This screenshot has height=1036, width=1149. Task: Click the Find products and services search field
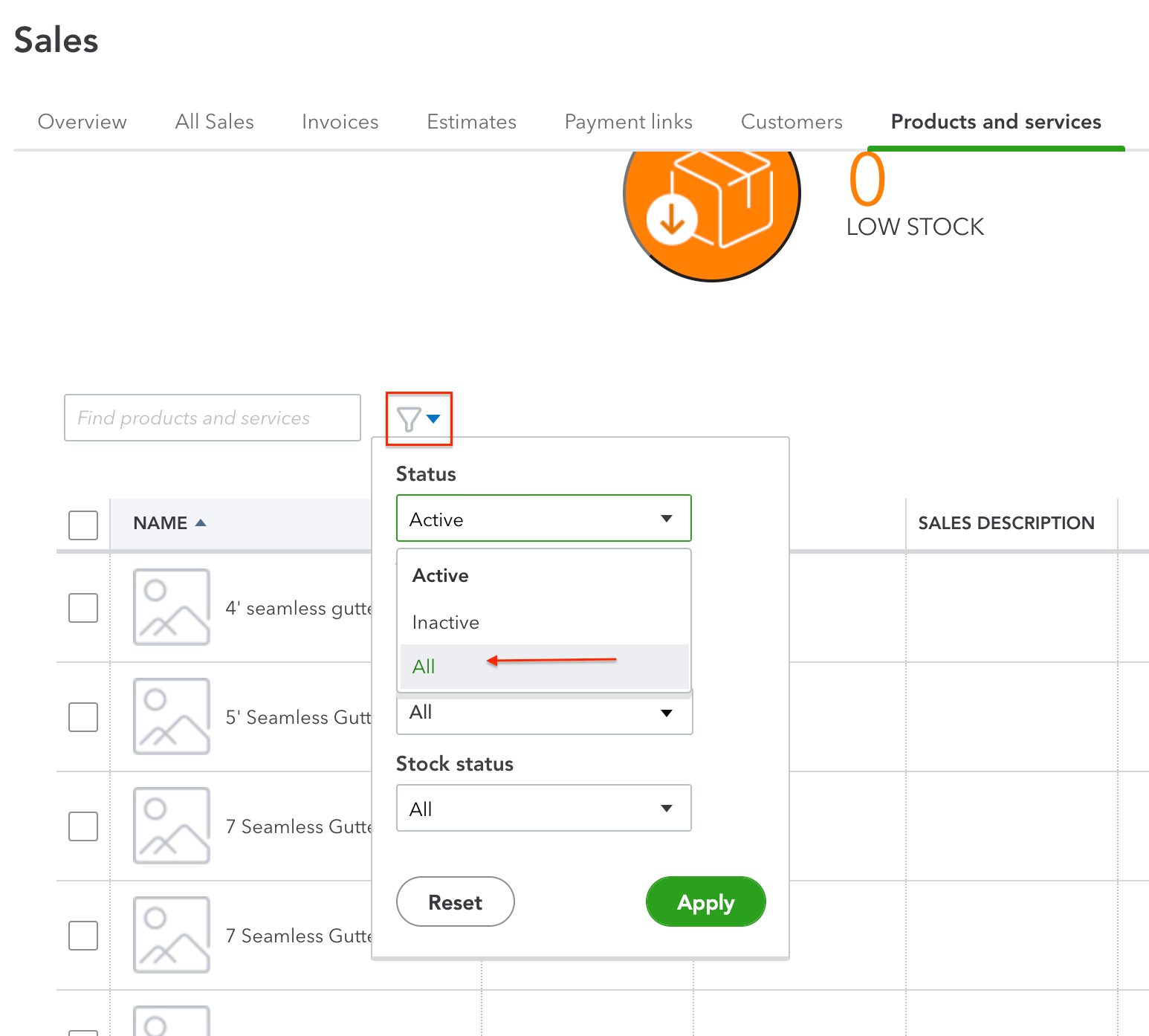point(212,418)
